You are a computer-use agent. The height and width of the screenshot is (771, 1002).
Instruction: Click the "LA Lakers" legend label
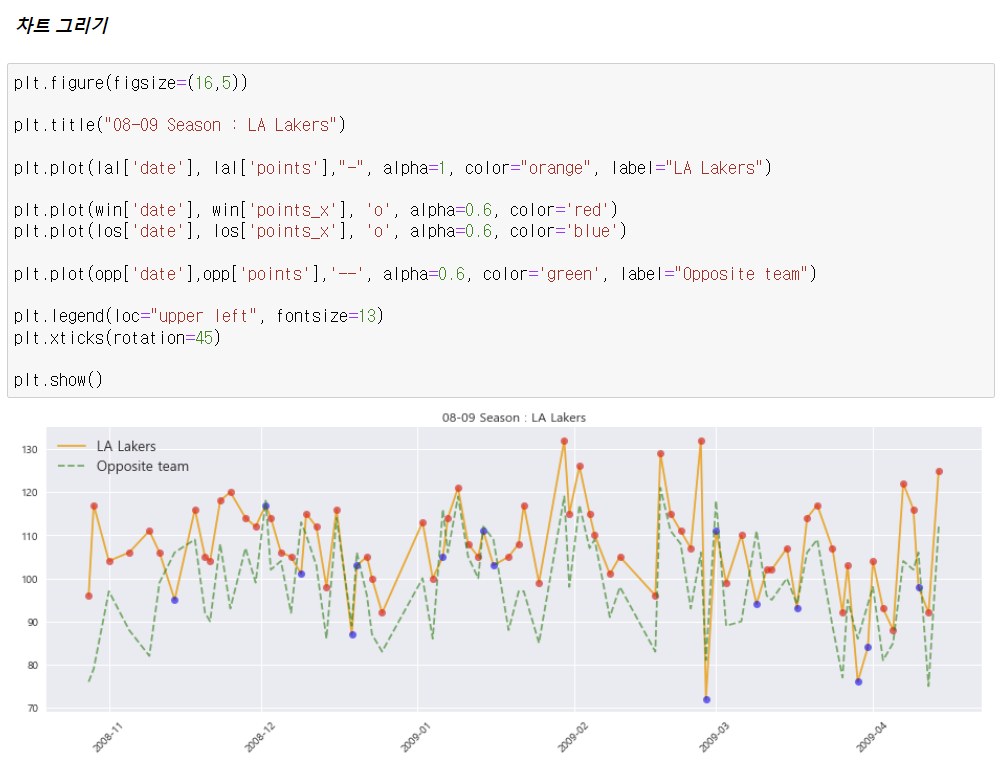126,446
